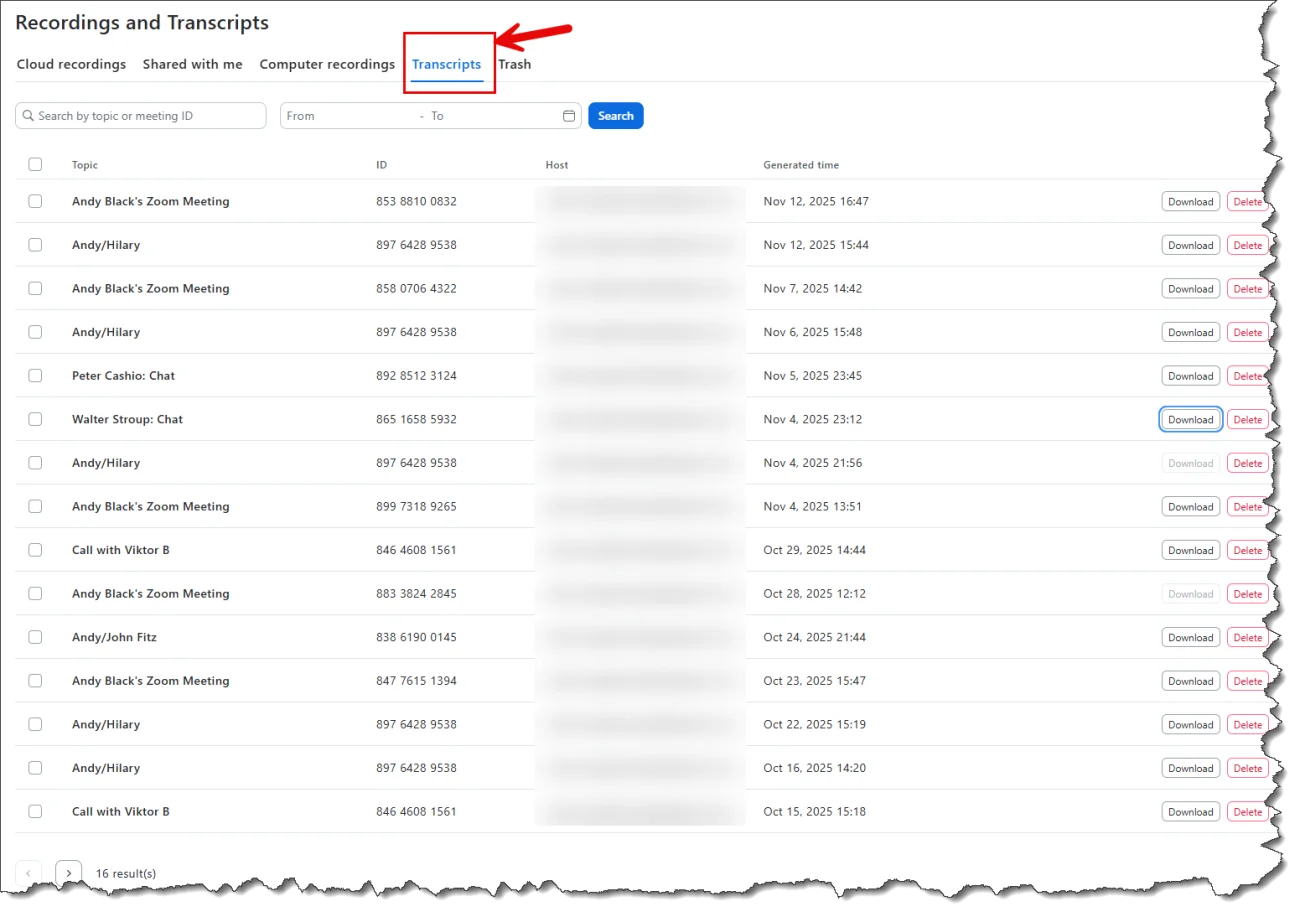Click the magnifier icon in topic search box
Screen dimensions: 1300x917
28,116
